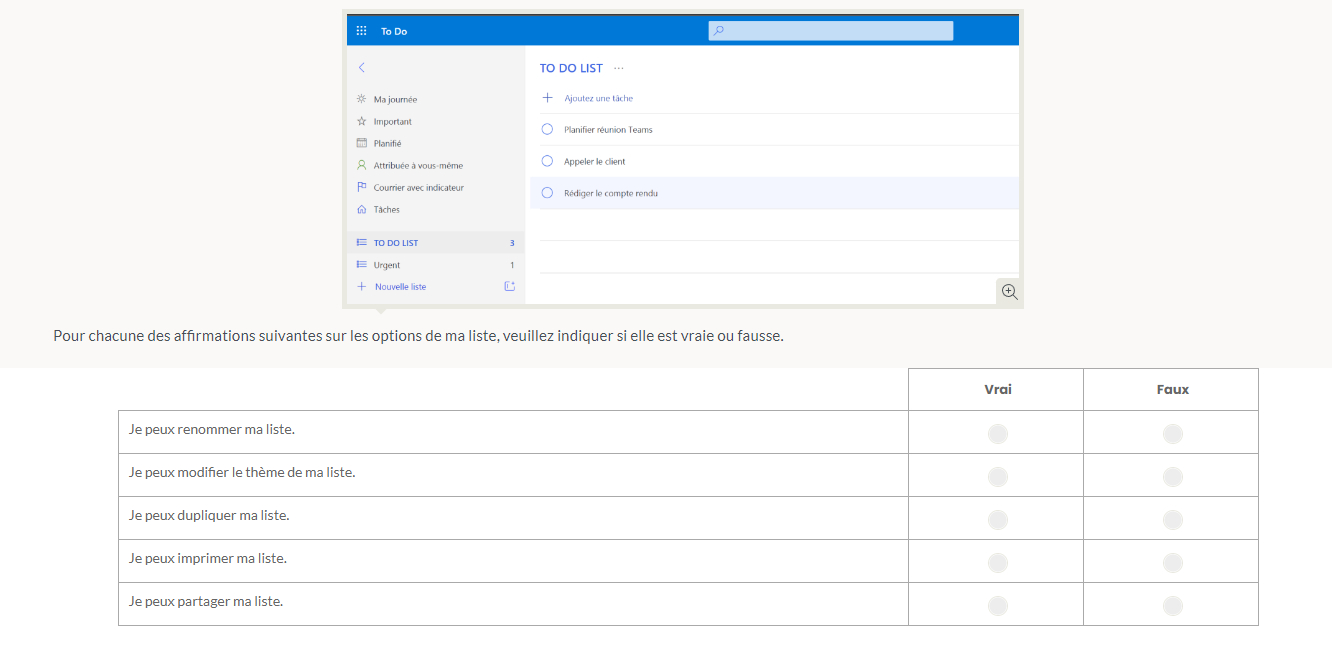Click the 'Rédiger le compte rendu' task

click(x=611, y=193)
